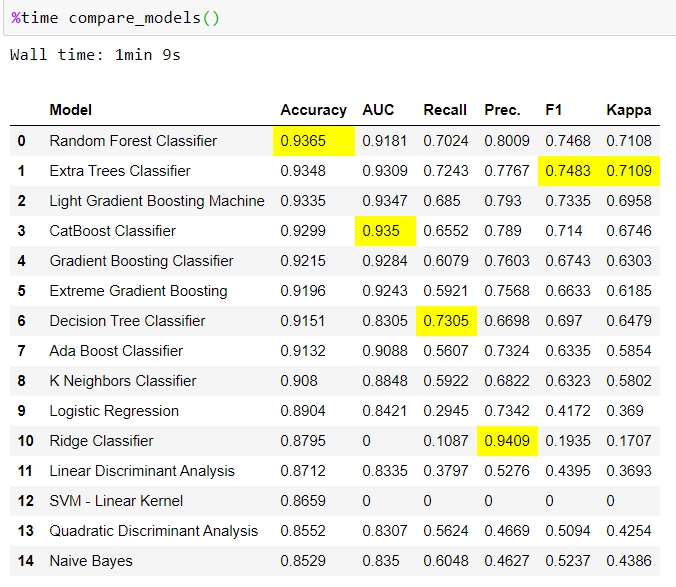Click the Kappa column header
676x587 pixels.
pyautogui.click(x=628, y=110)
